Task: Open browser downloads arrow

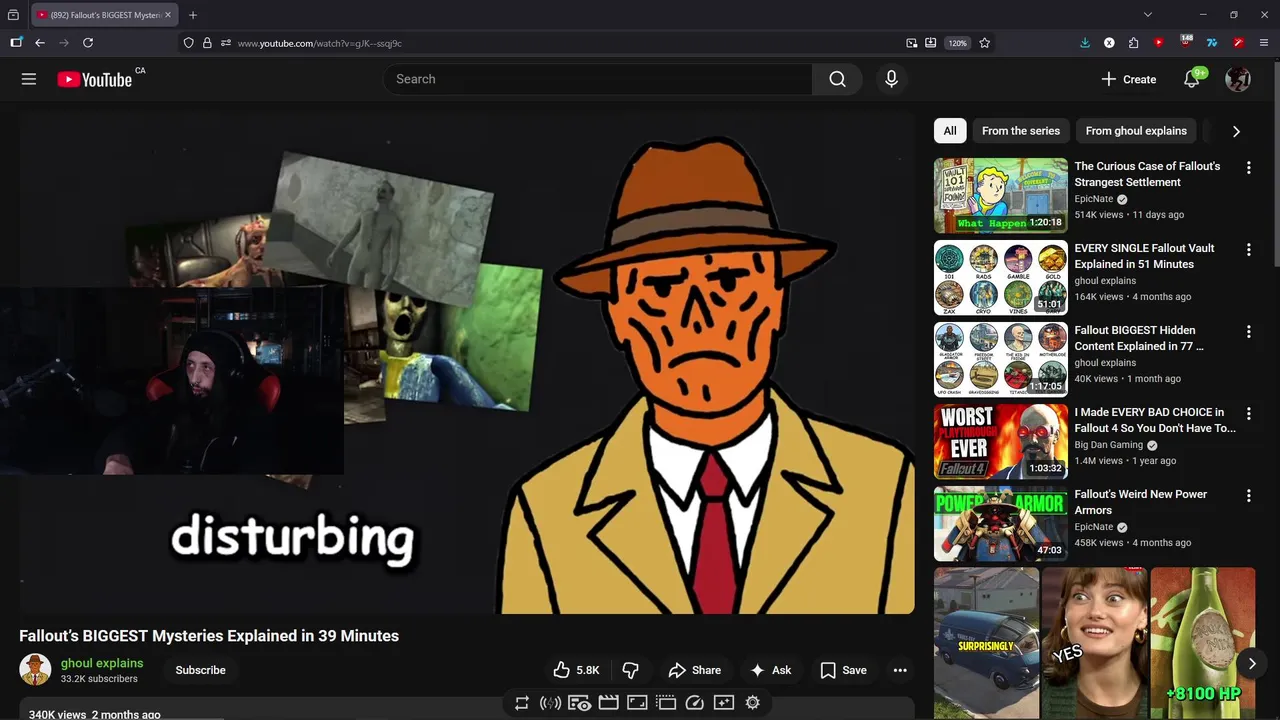Action: click(x=1085, y=43)
